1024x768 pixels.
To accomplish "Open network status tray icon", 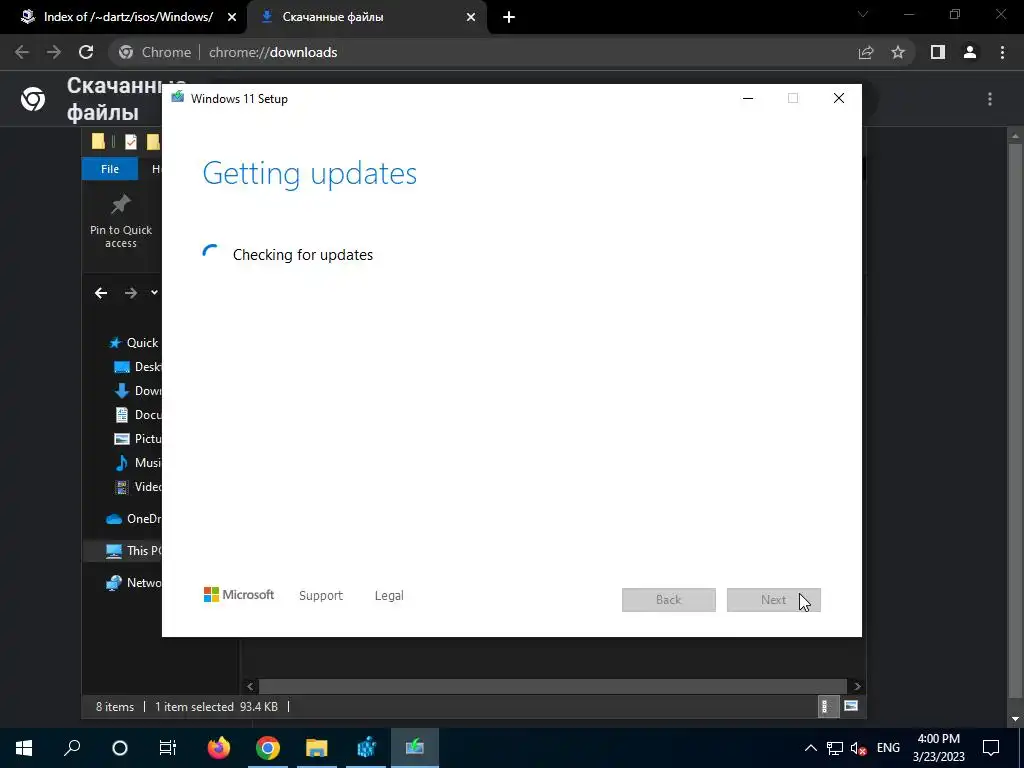I will (835, 748).
